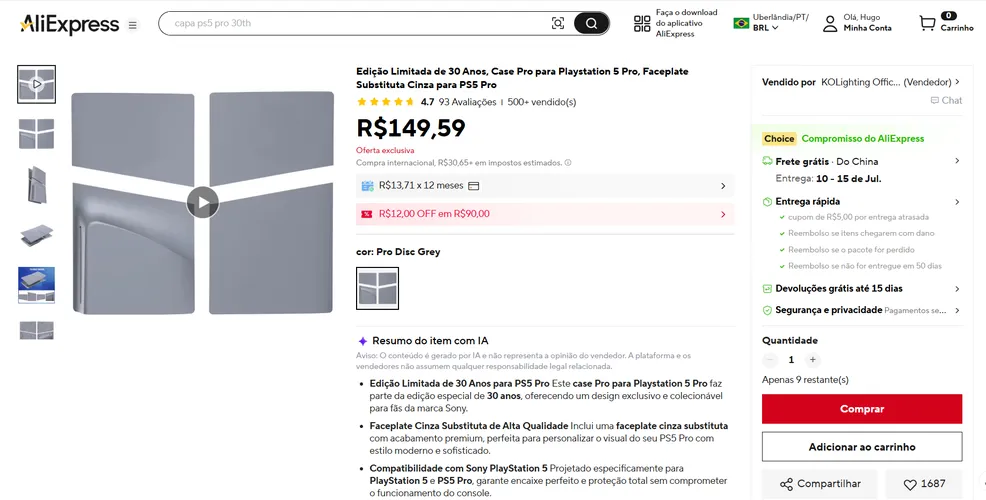Screen dimensions: 986x500
Task: Click the Compartilhar share icon
Action: (x=786, y=484)
